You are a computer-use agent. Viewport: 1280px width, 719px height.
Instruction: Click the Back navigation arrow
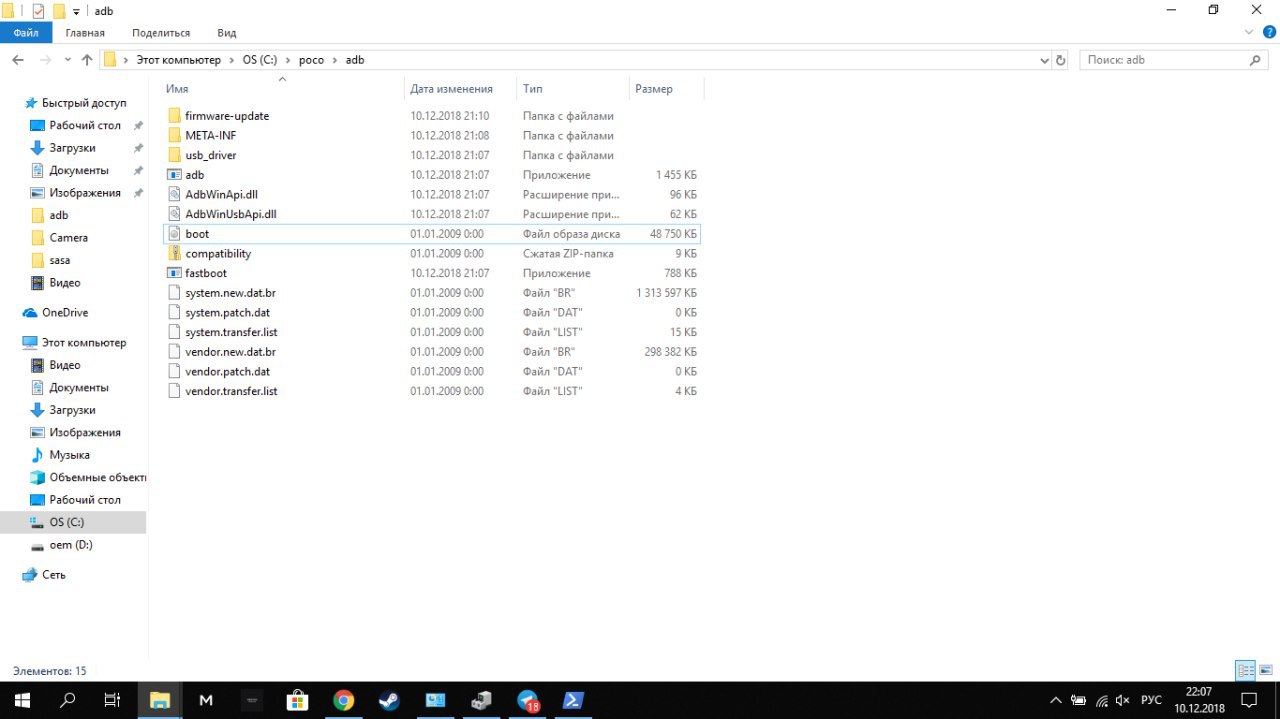[x=18, y=60]
